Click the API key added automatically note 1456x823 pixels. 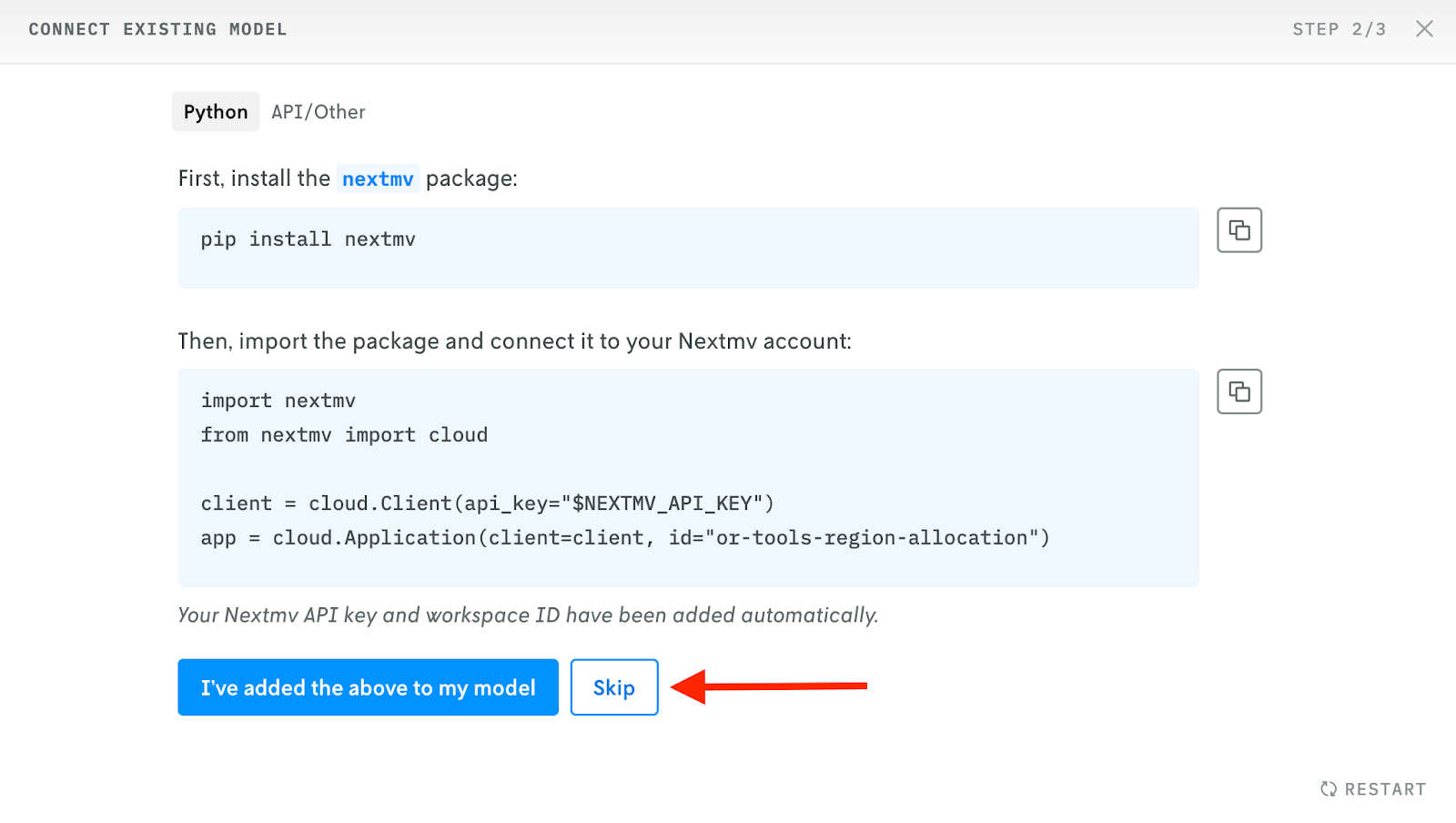pyautogui.click(x=528, y=615)
